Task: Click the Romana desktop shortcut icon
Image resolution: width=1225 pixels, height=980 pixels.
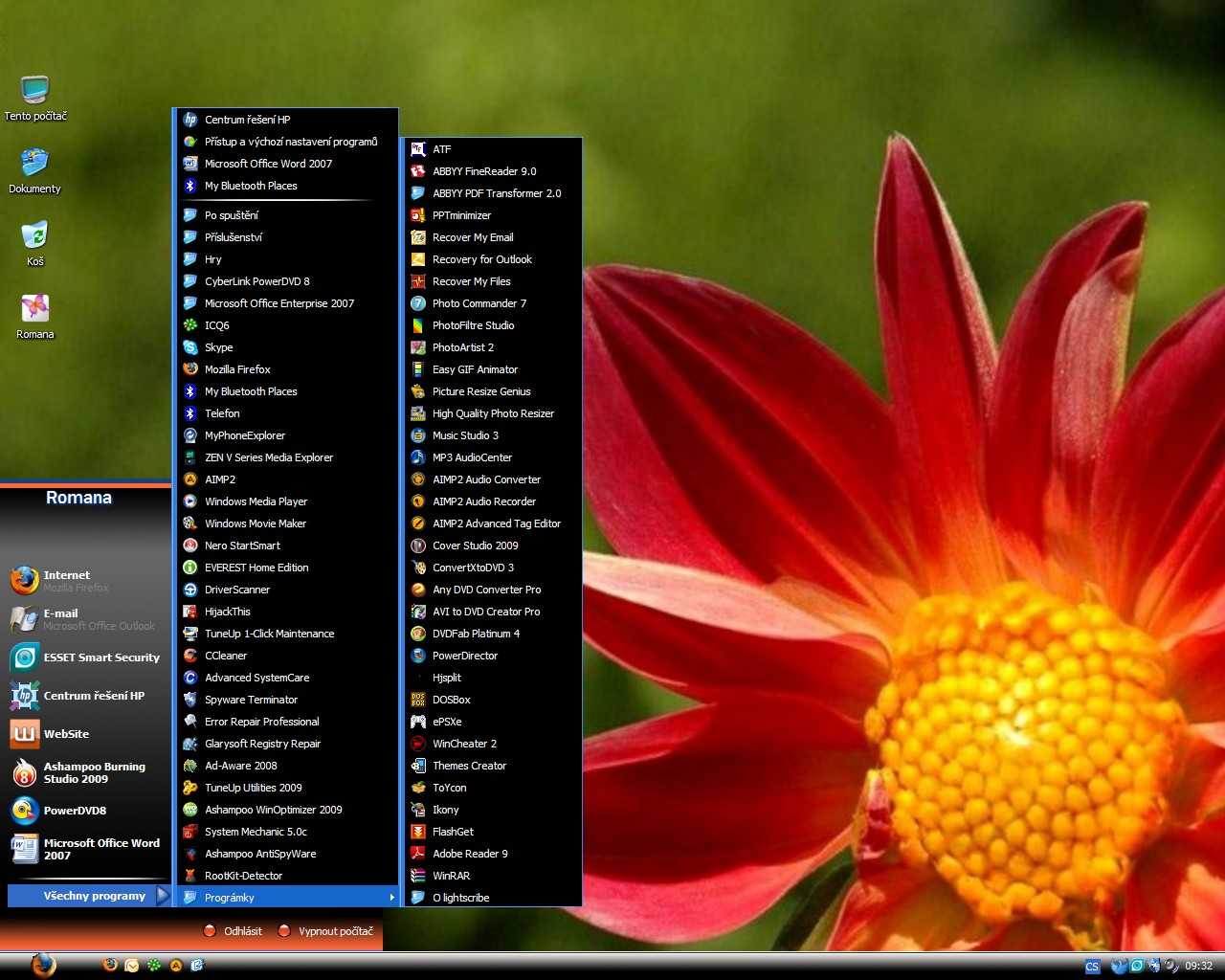Action: coord(35,310)
